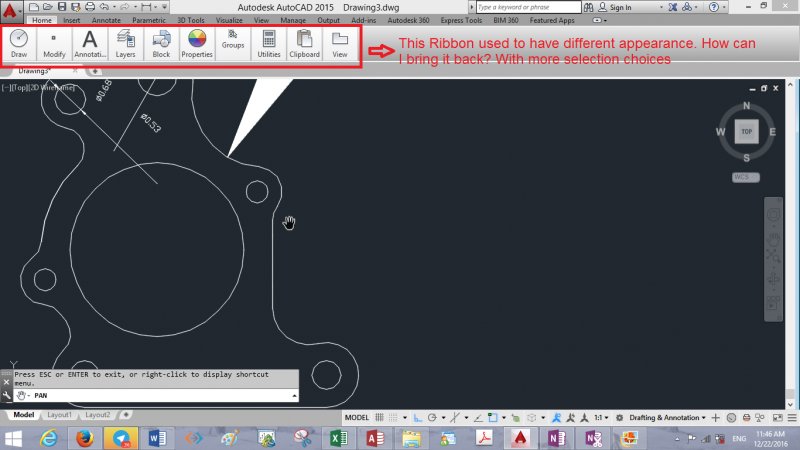
Task: Click the TOP face of ViewCube
Action: [x=746, y=132]
